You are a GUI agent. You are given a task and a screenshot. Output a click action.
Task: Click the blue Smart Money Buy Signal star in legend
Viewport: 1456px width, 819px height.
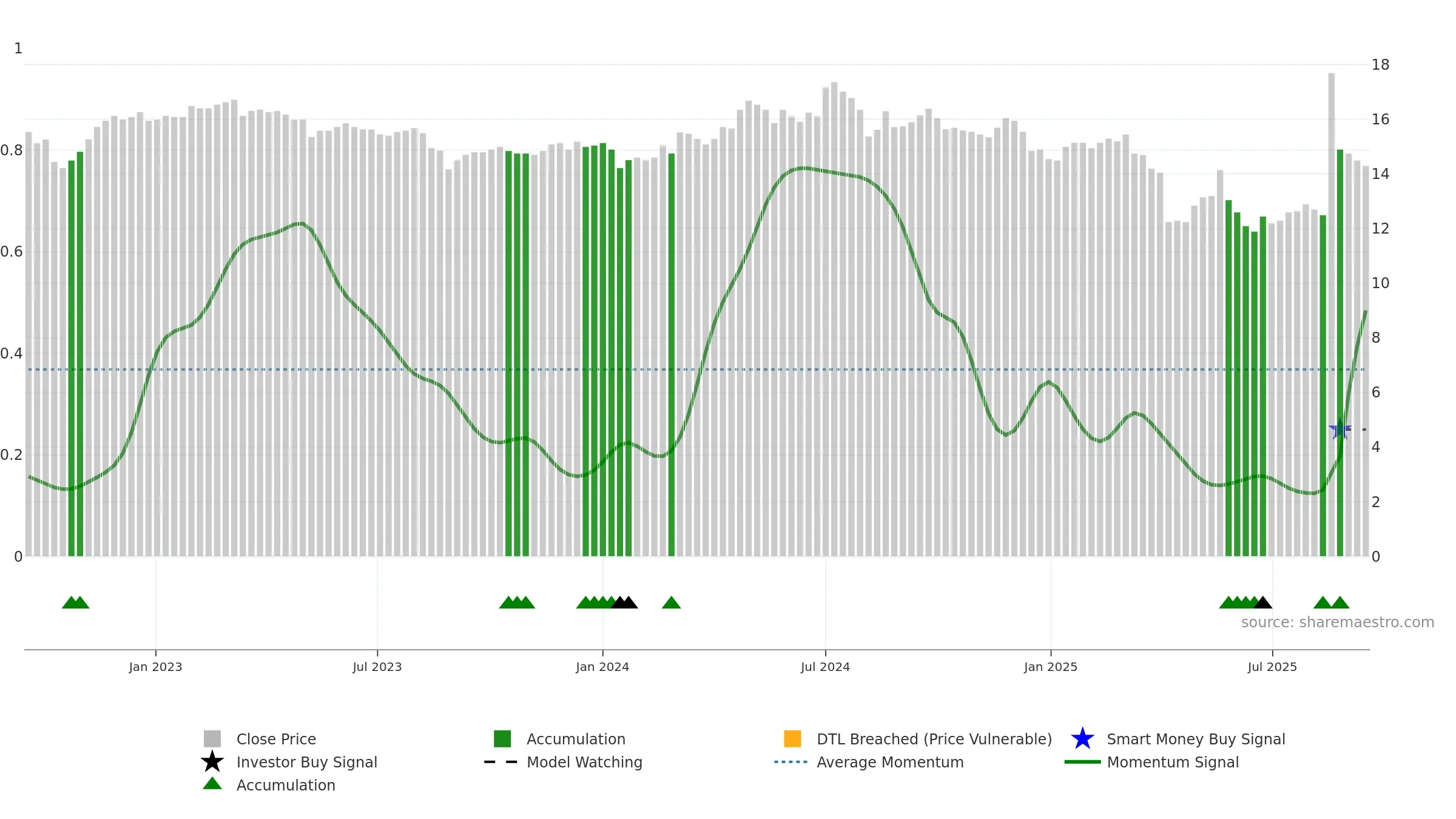(x=1082, y=738)
